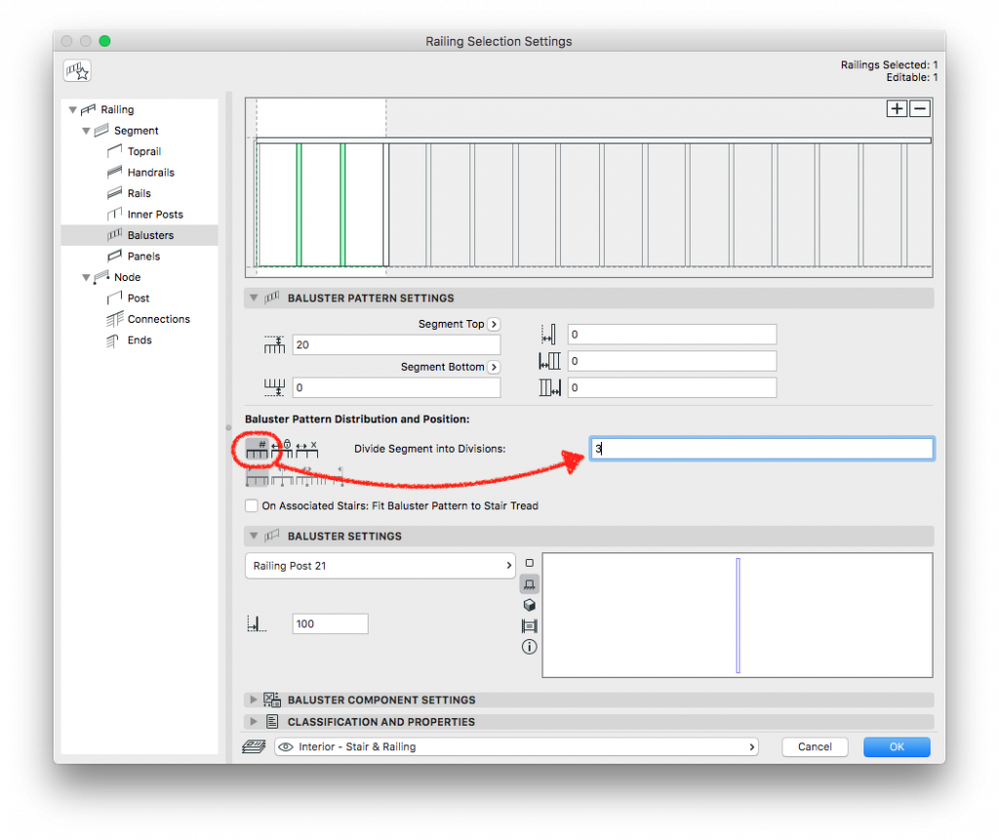This screenshot has height=840, width=999.
Task: Click the classification and properties icon
Action: click(x=272, y=721)
